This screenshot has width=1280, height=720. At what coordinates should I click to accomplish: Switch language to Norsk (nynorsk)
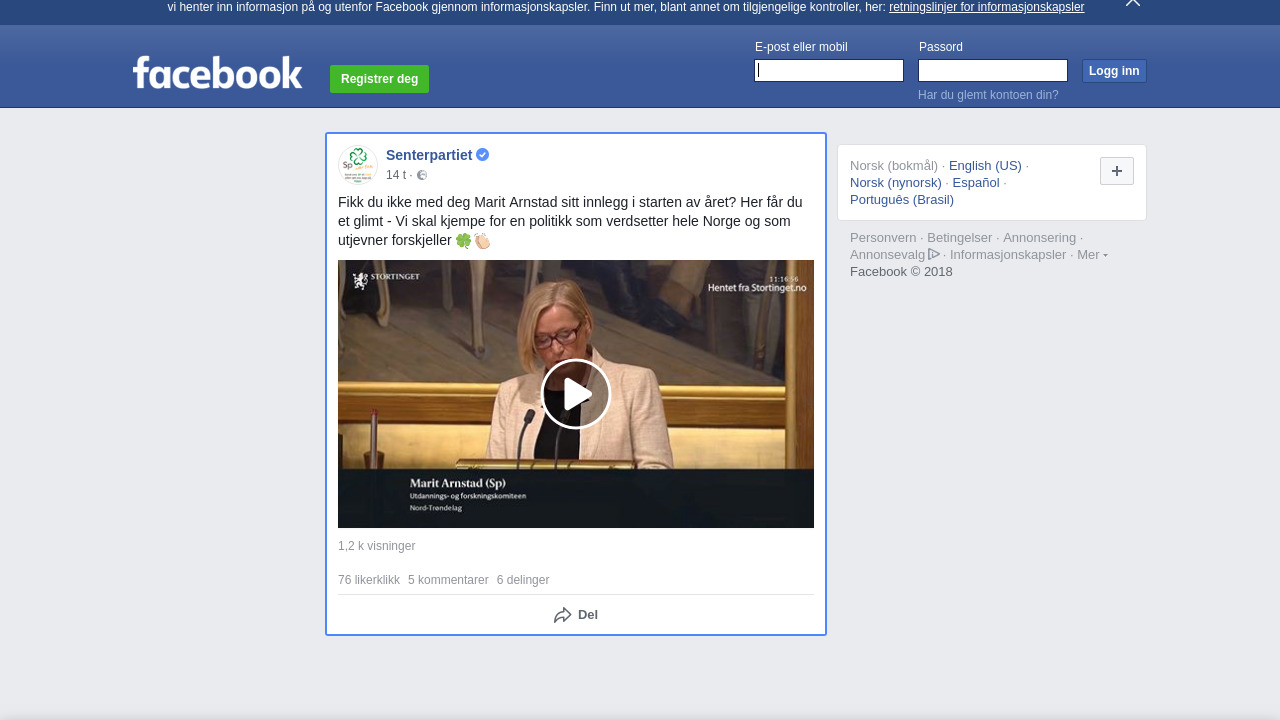[896, 183]
